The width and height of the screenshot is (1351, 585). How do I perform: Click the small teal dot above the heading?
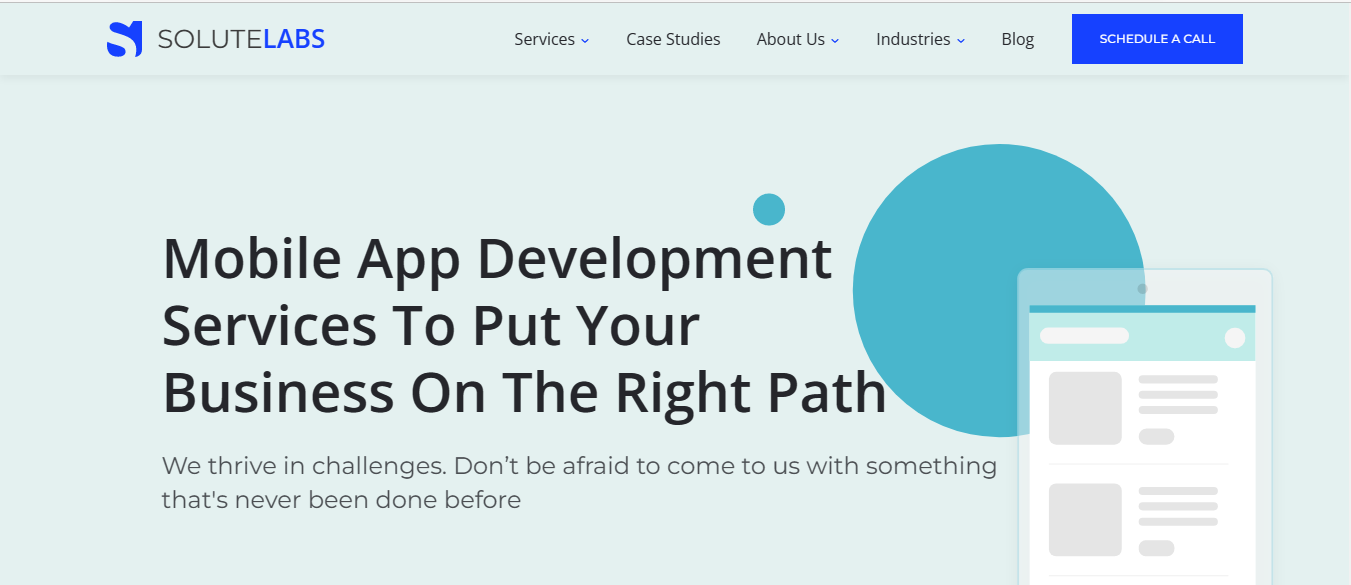[769, 209]
